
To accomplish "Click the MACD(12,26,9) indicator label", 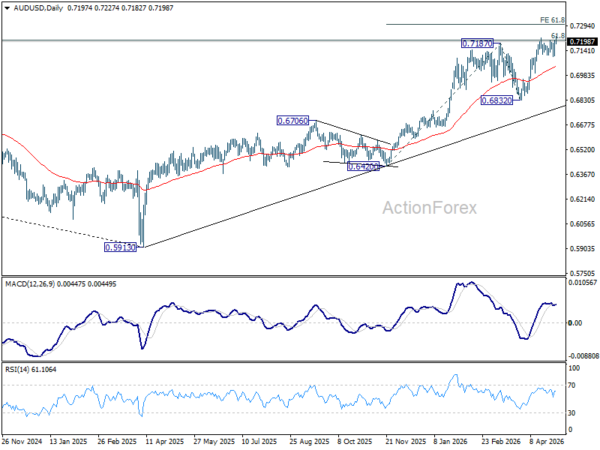I will point(30,284).
